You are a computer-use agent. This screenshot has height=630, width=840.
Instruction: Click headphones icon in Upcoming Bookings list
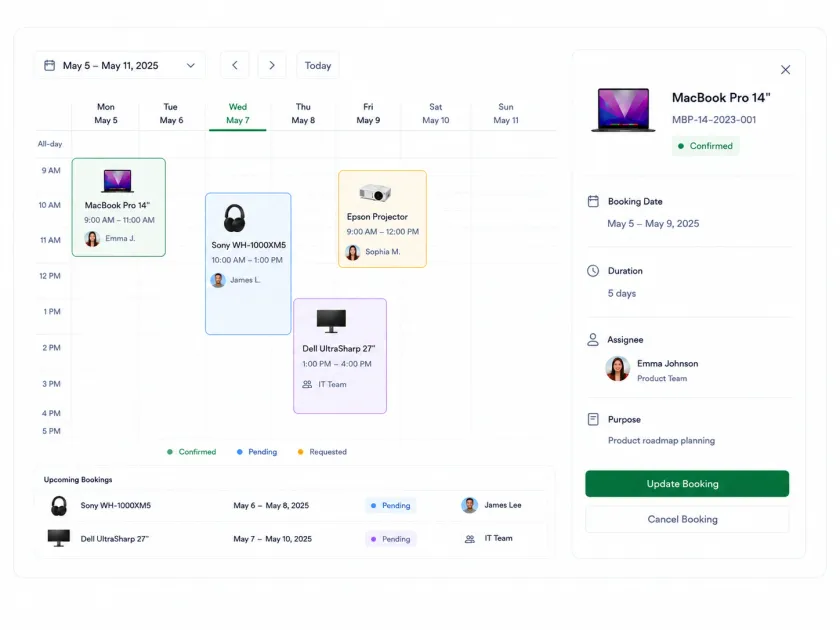[x=59, y=506]
